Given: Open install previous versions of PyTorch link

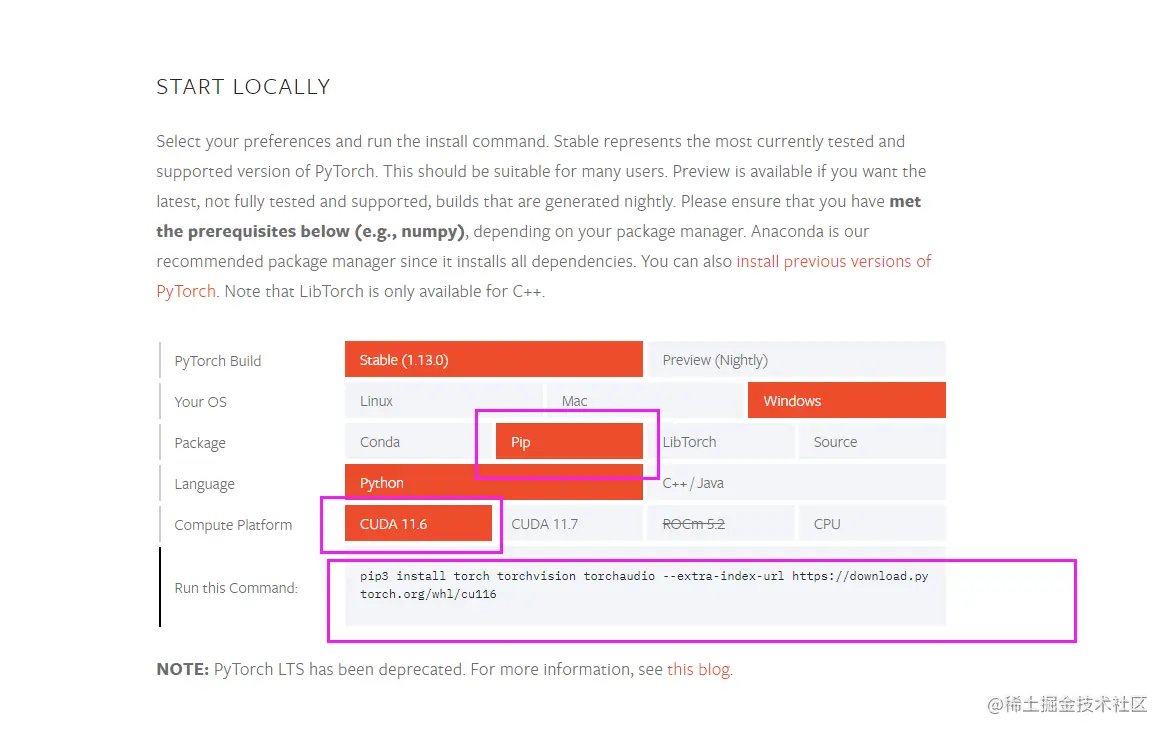Looking at the screenshot, I should pos(834,262).
